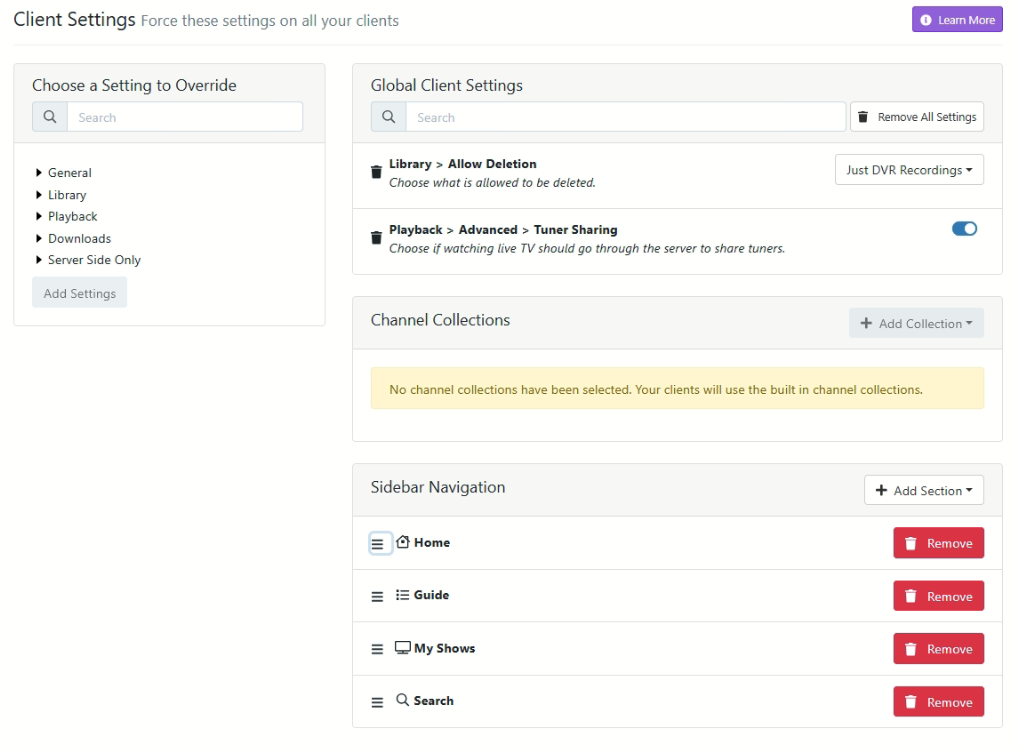
Task: Disable the Tuner Sharing toggle
Action: coord(964,229)
